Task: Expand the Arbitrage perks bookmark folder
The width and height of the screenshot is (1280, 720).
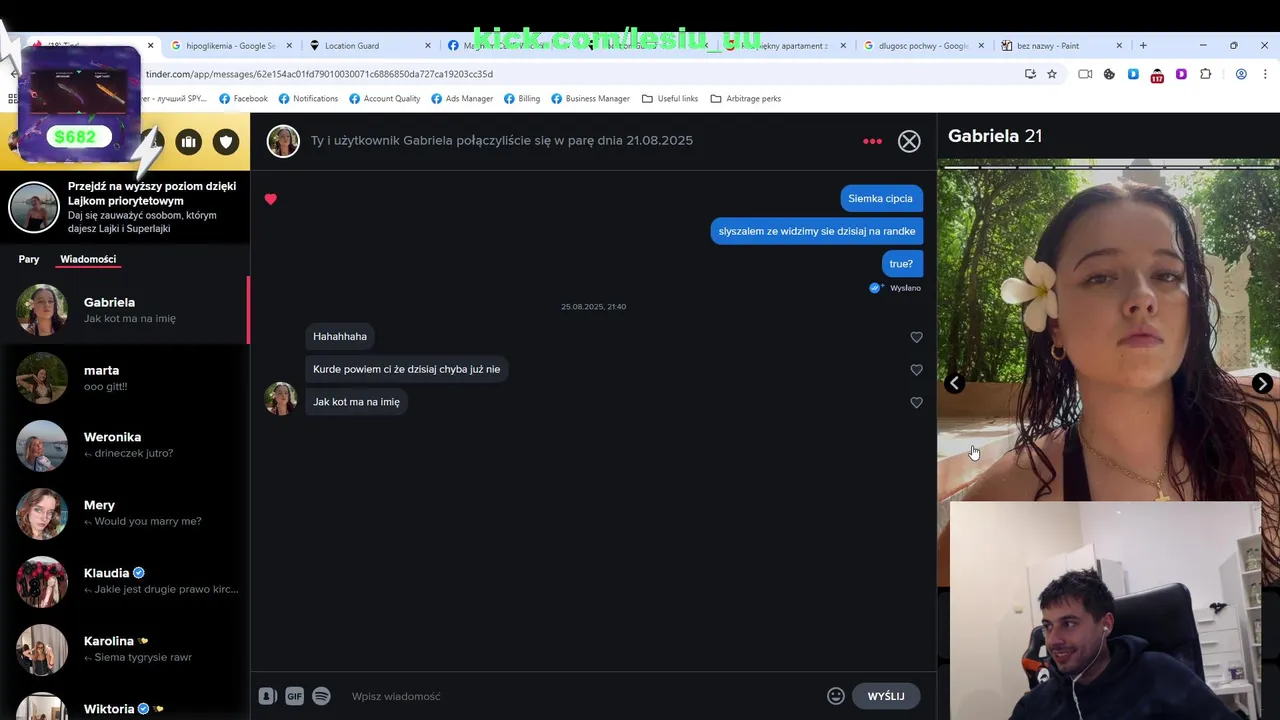Action: click(745, 99)
